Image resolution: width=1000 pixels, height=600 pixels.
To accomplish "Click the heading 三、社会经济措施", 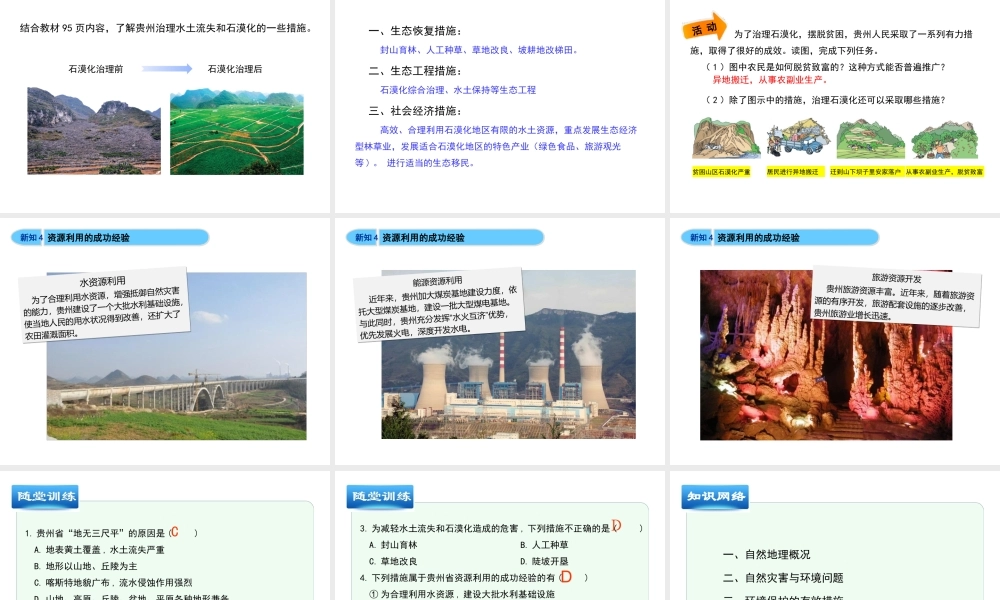I will 415,111.
